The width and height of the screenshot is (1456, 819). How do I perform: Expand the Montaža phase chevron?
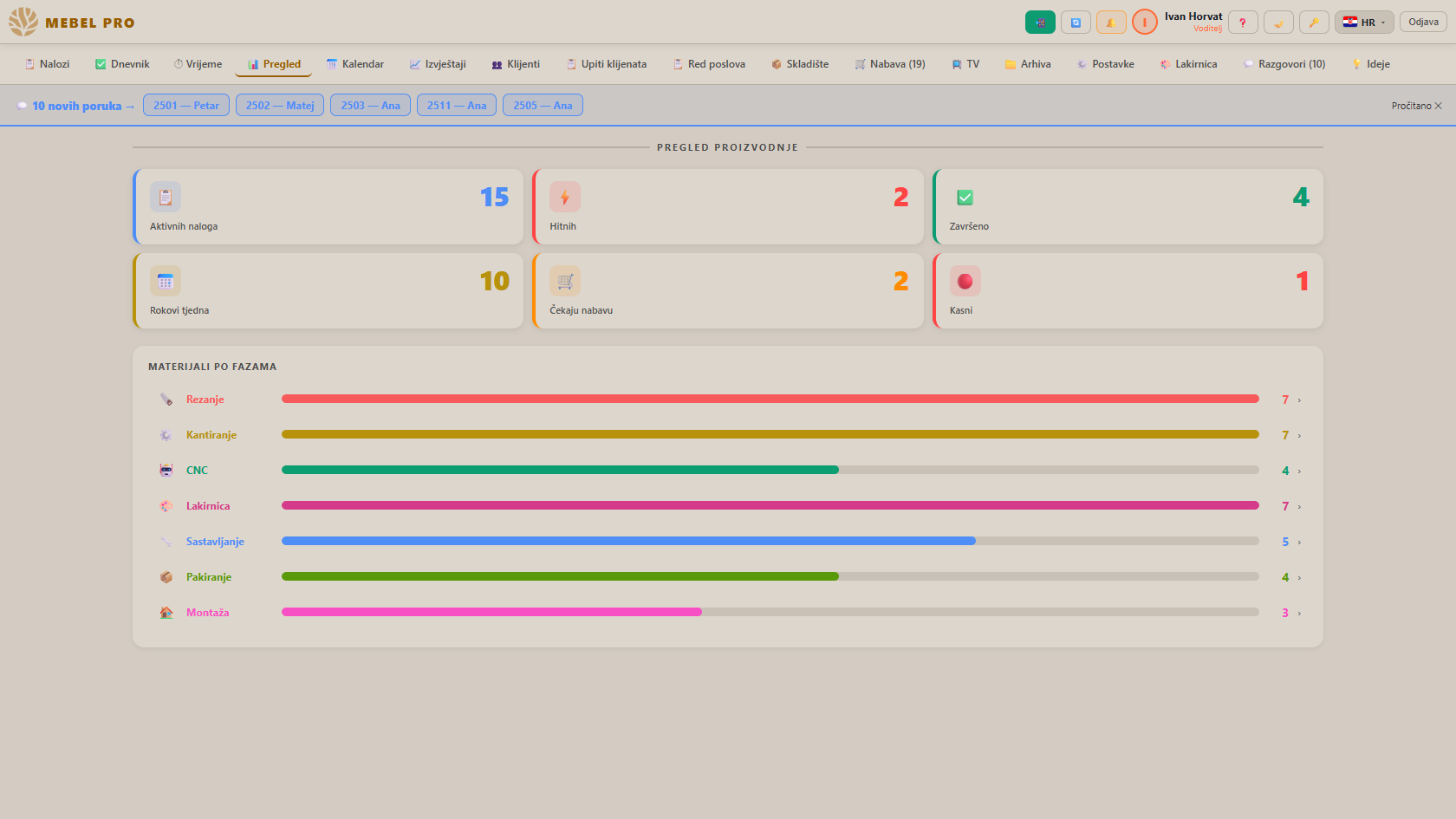click(1299, 614)
